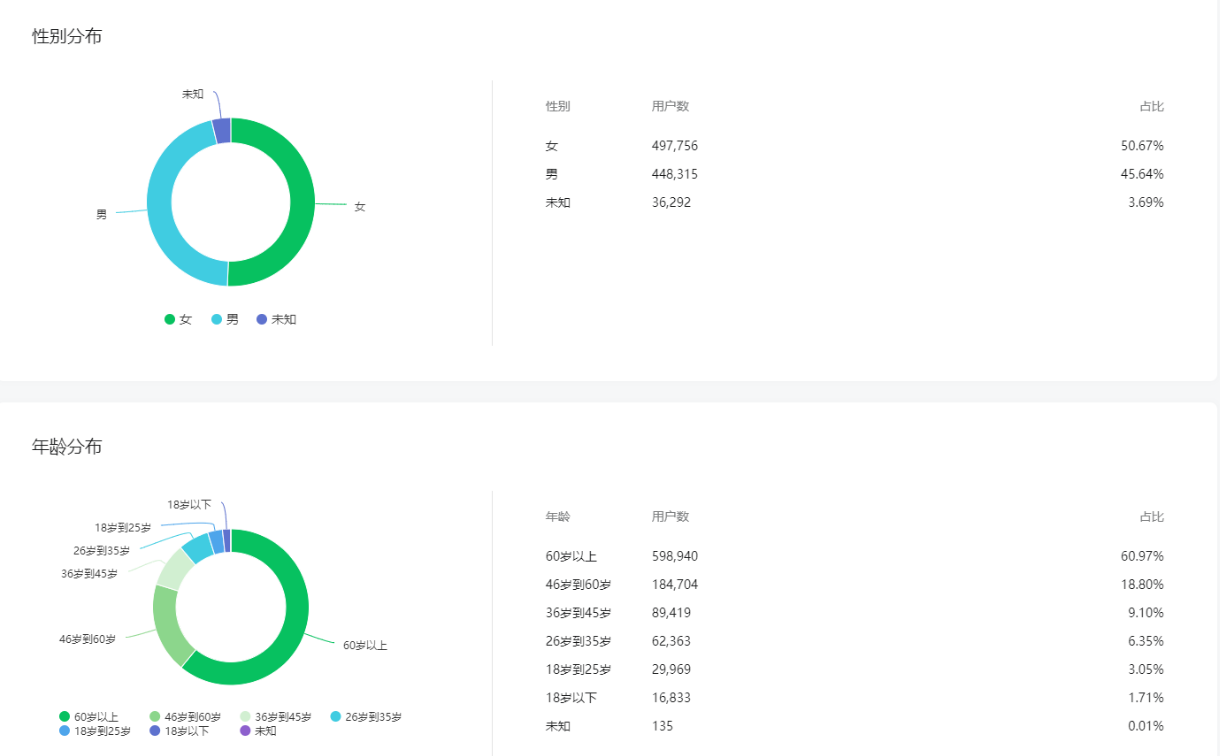Toggle the 男 legend item in gender chart

click(225, 319)
